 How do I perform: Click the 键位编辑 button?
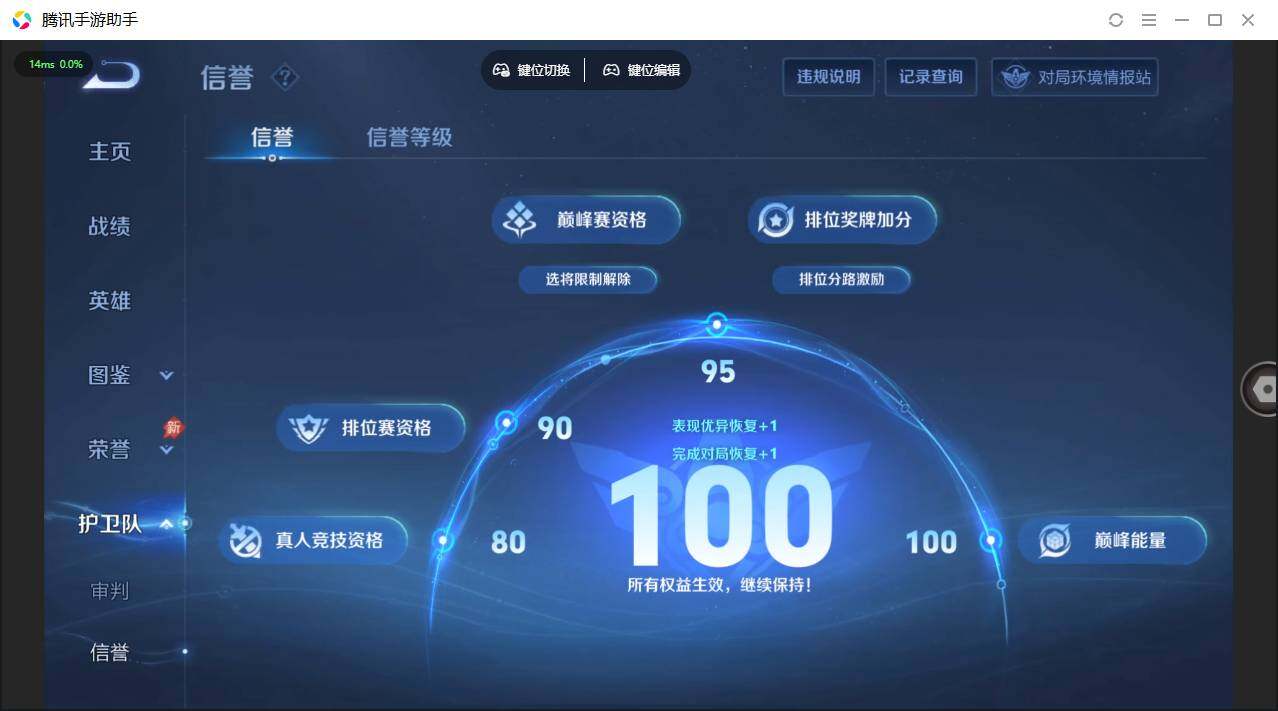point(641,70)
